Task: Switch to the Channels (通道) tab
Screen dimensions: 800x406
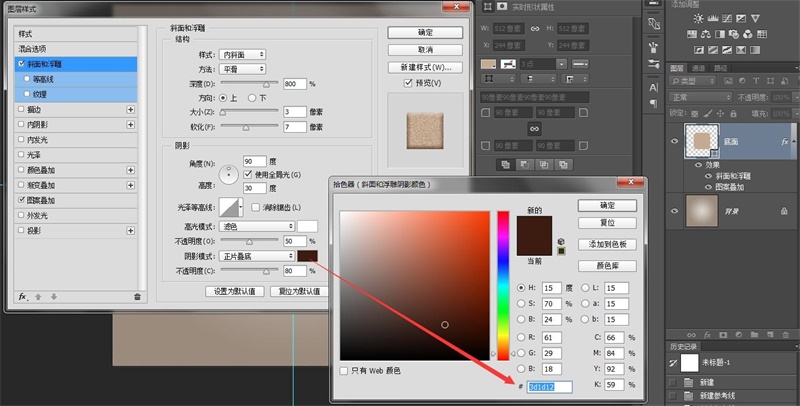Action: 698,68
